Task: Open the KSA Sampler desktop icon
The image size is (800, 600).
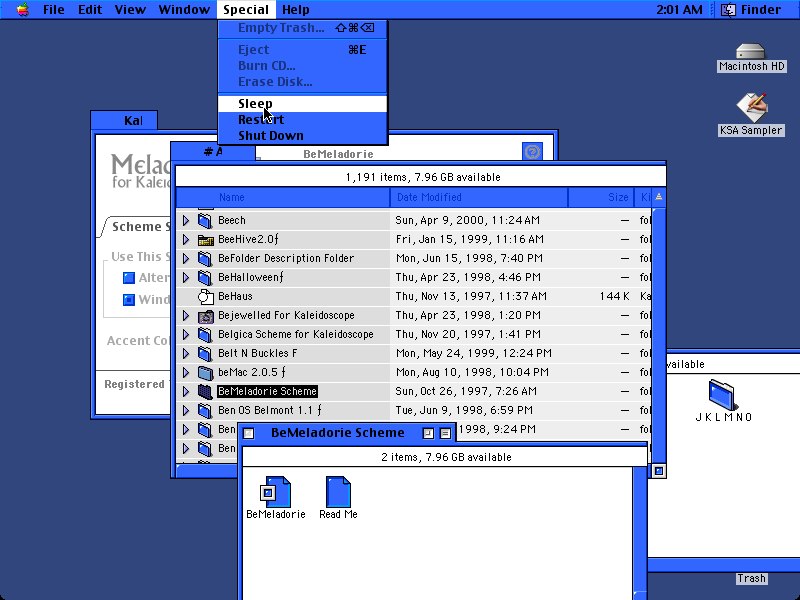Action: tap(751, 109)
